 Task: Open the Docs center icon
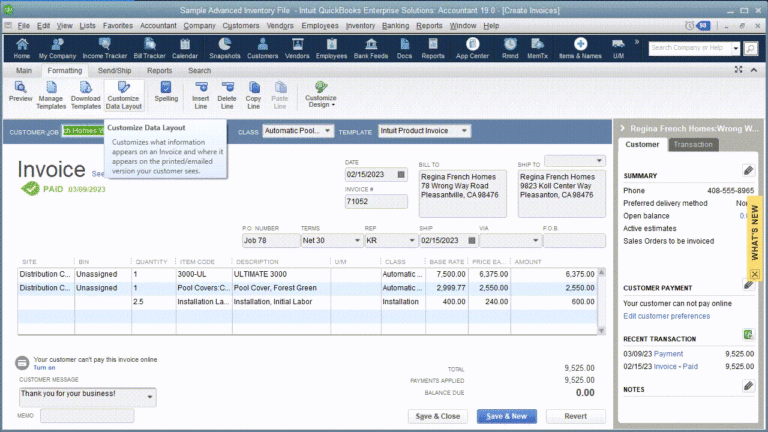(x=404, y=48)
